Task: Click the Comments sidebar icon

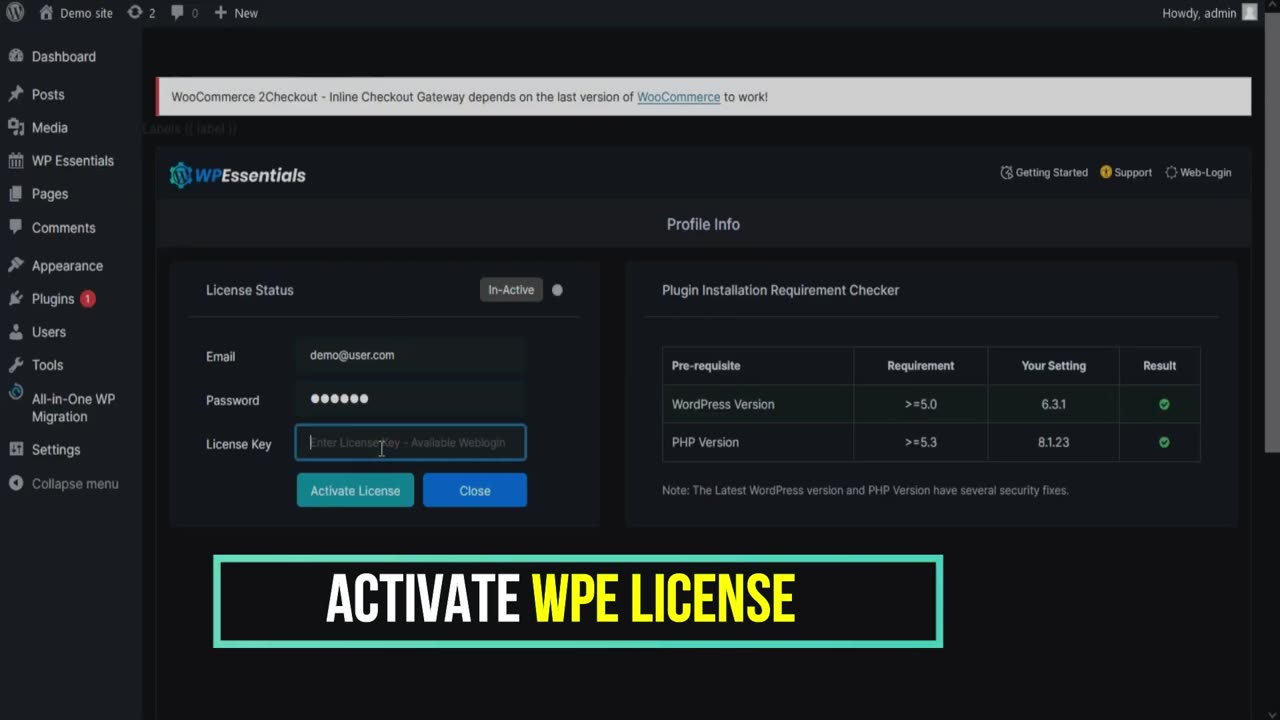Action: coord(16,227)
